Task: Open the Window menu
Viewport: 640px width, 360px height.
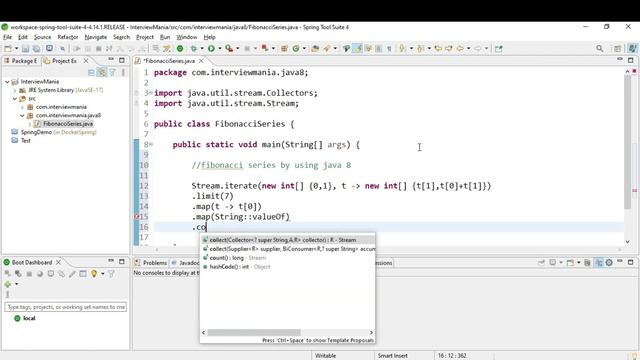Action: point(187,37)
